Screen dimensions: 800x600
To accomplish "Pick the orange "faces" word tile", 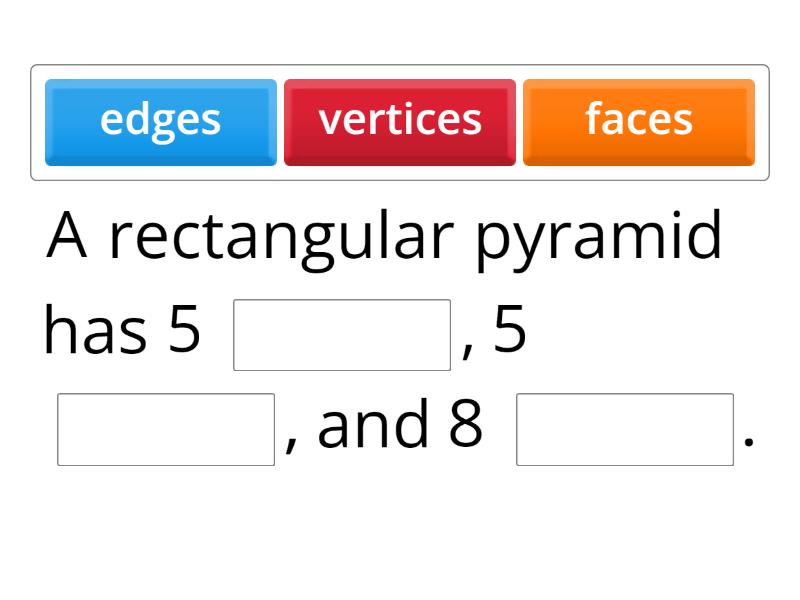I will [639, 121].
